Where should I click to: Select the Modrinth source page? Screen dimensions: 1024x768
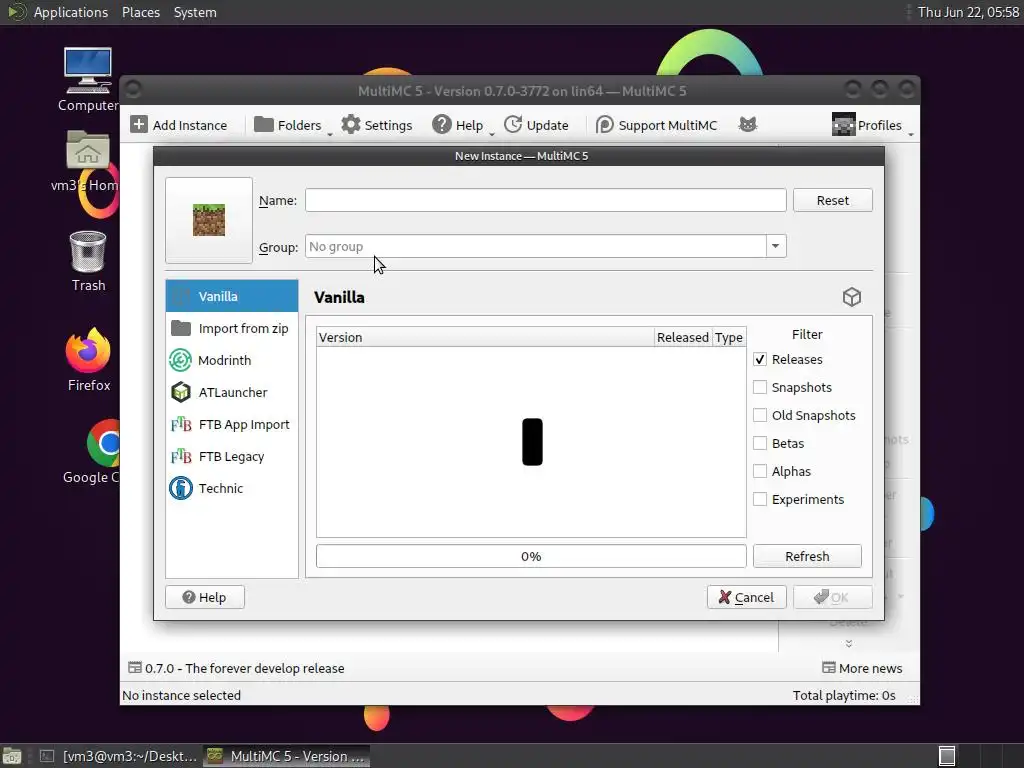pyautogui.click(x=232, y=360)
